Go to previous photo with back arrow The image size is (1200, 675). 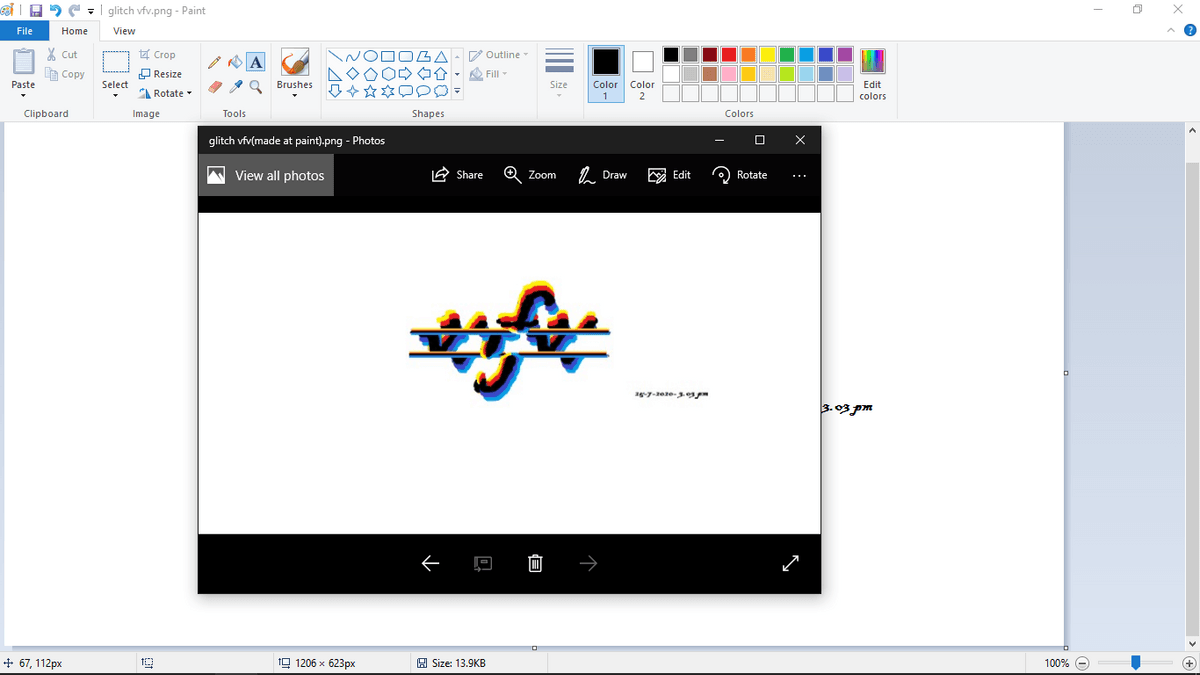[430, 564]
